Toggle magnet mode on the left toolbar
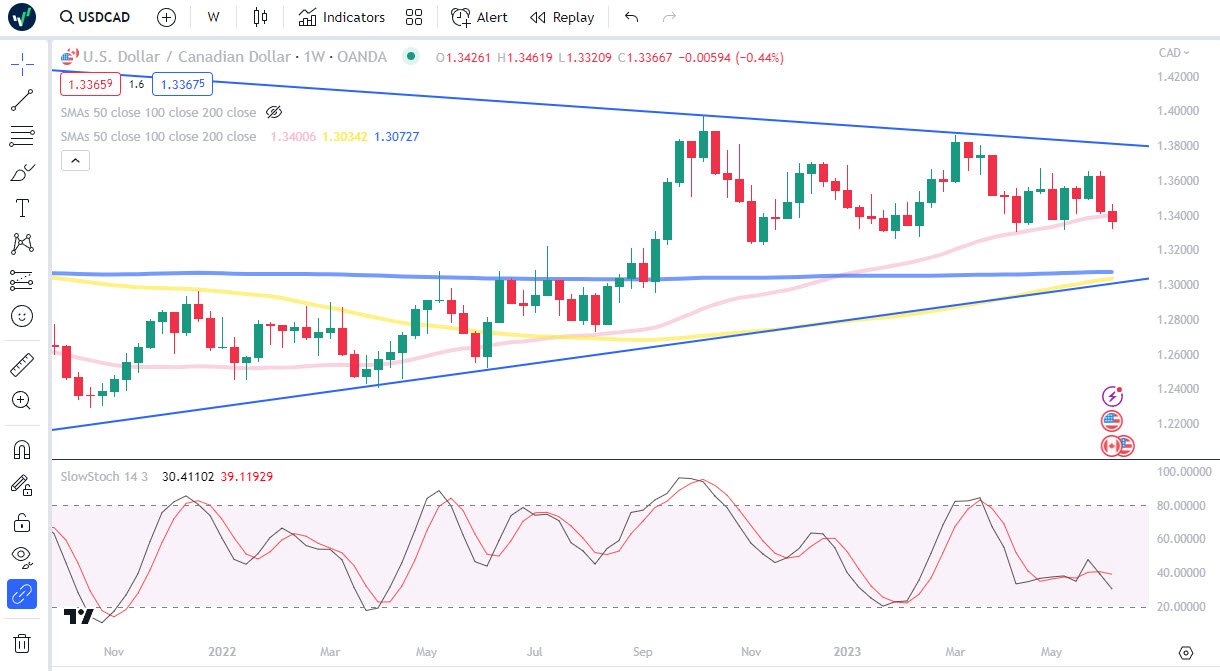Screen dimensions: 1220x671 point(22,450)
